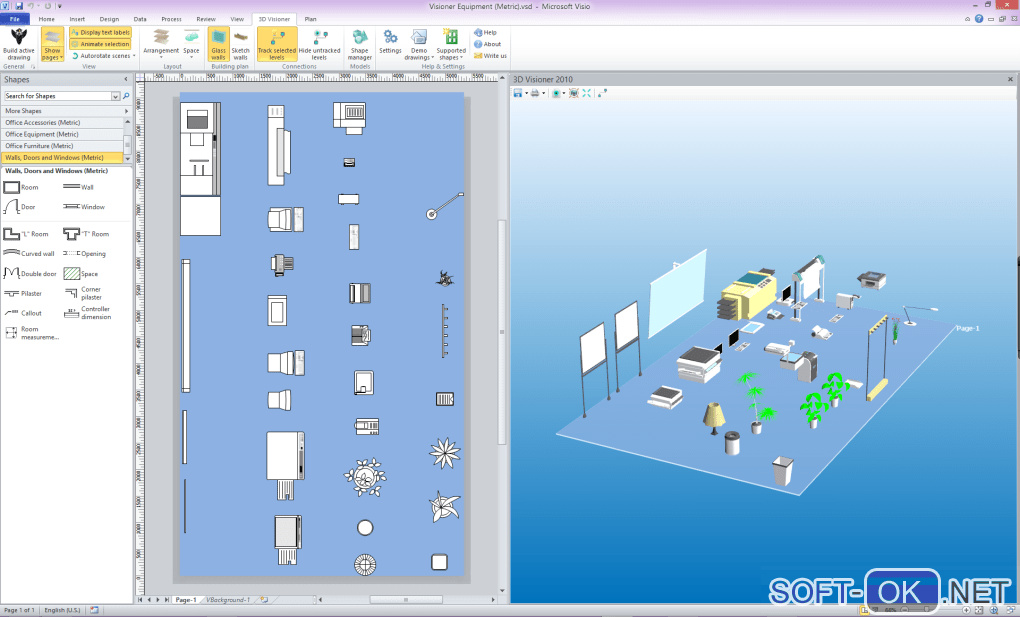Screen dimensions: 1020x617
Task: Toggle Animate selection
Action: 100,44
